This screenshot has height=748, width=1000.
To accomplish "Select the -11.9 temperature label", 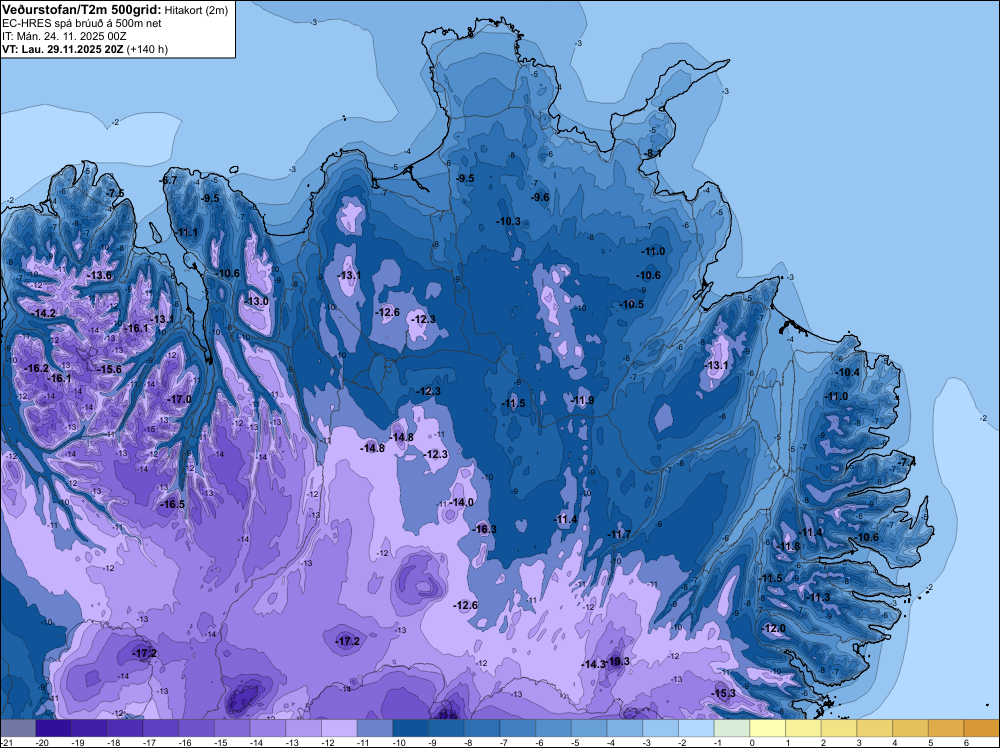I will point(582,400).
